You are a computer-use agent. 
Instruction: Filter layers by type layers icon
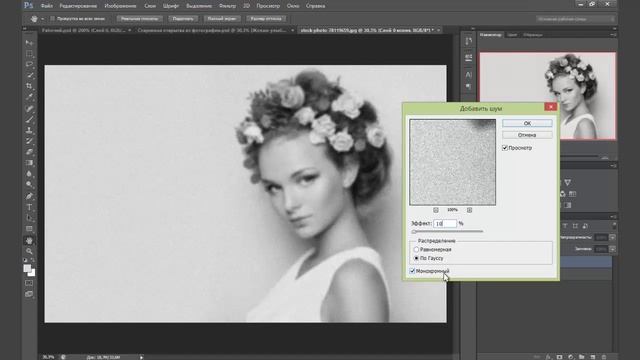point(565,226)
